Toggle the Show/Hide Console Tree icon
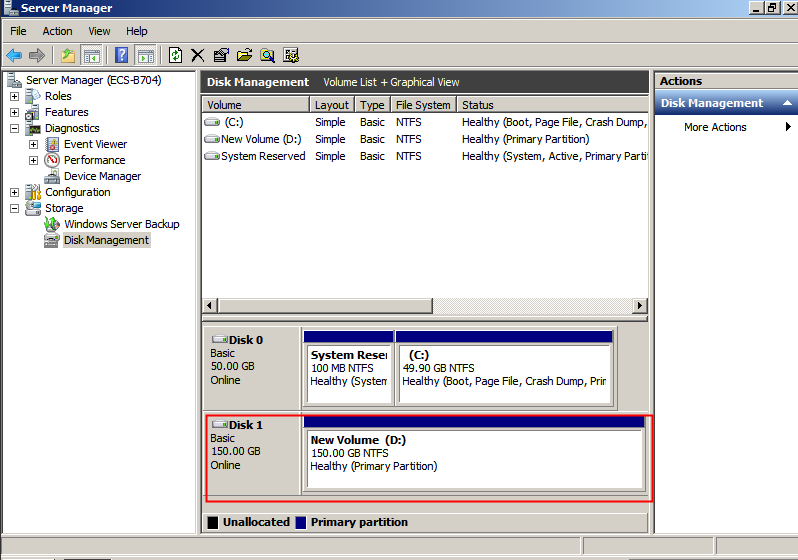 [92, 55]
